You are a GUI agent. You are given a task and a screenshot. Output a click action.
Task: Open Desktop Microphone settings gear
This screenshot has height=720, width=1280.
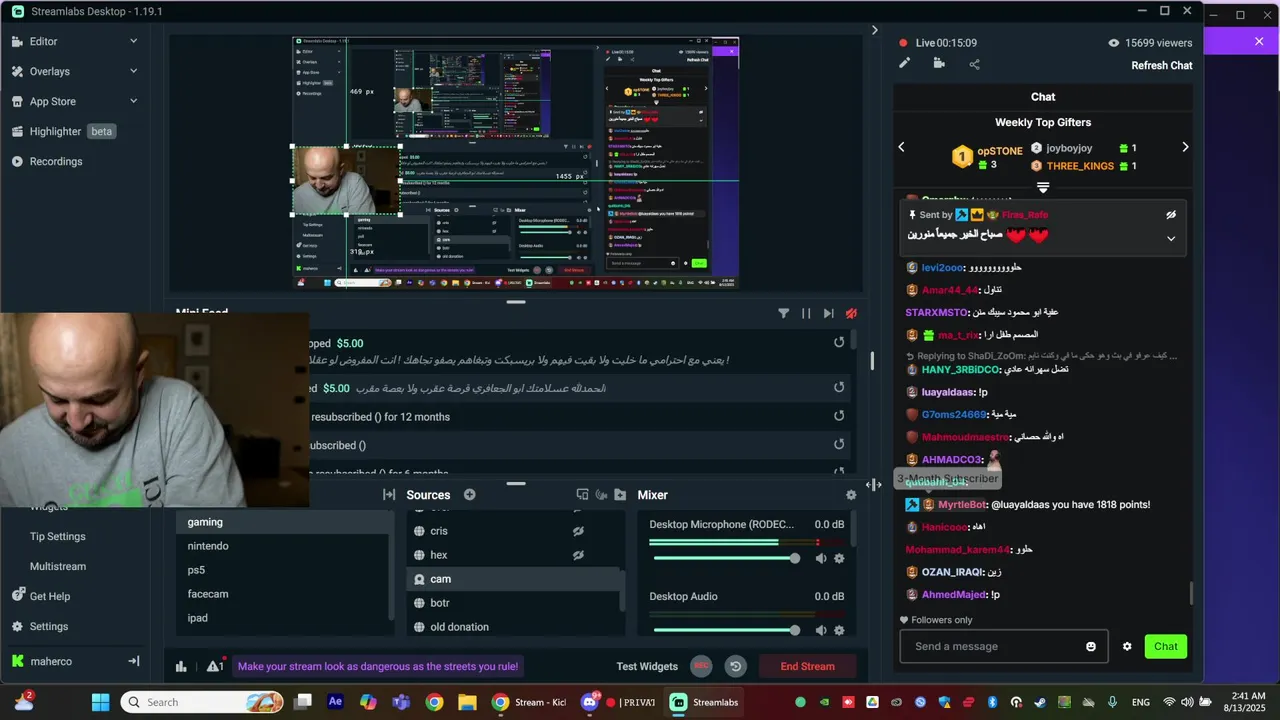point(839,558)
